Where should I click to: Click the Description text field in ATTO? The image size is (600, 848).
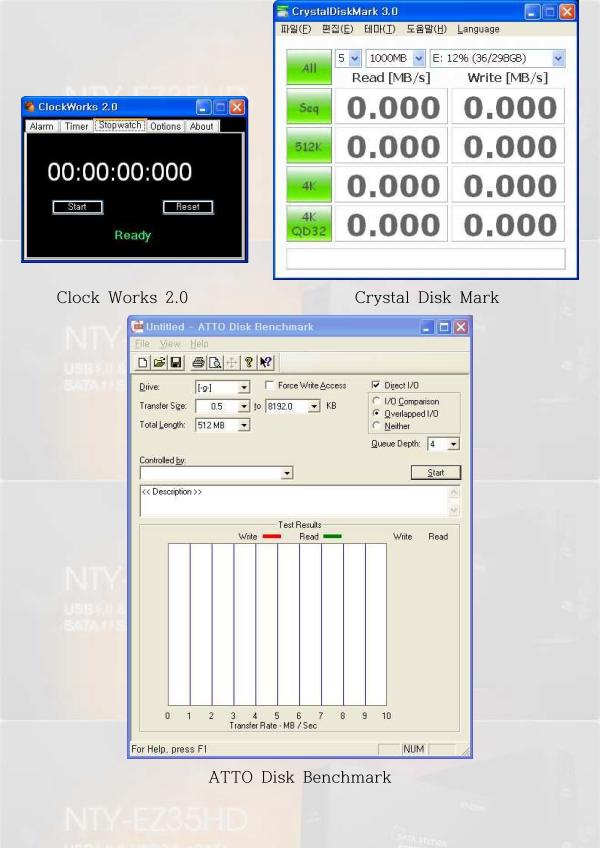(294, 501)
